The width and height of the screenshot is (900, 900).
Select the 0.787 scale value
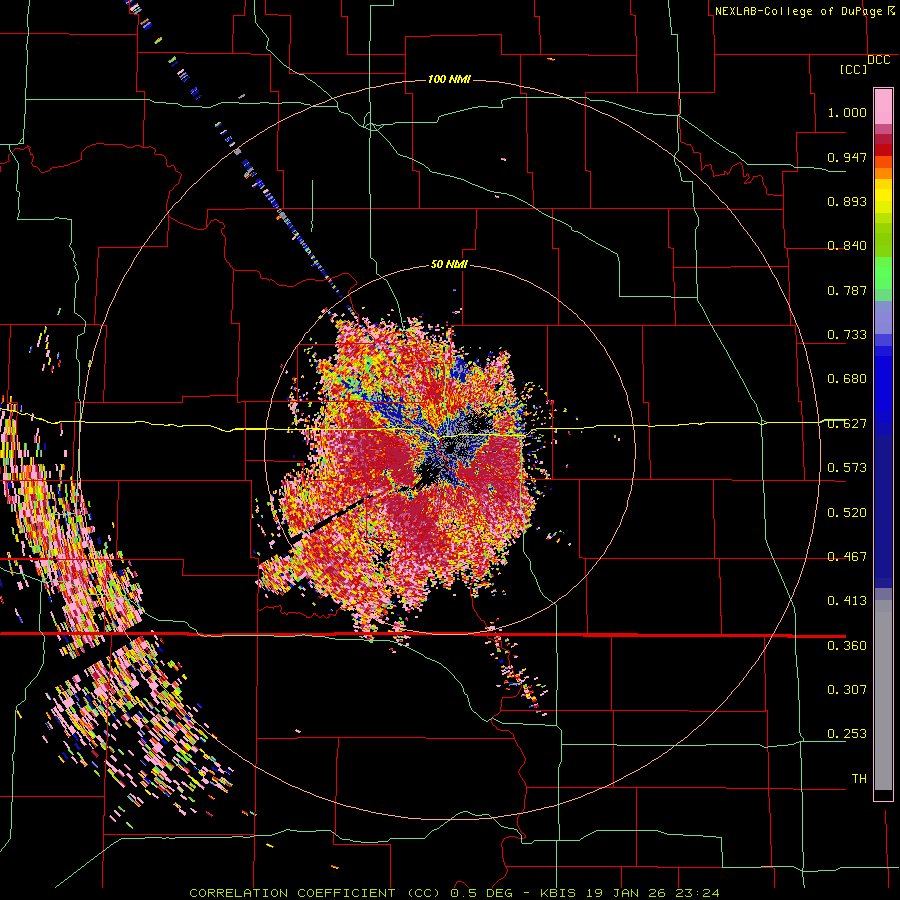point(847,290)
